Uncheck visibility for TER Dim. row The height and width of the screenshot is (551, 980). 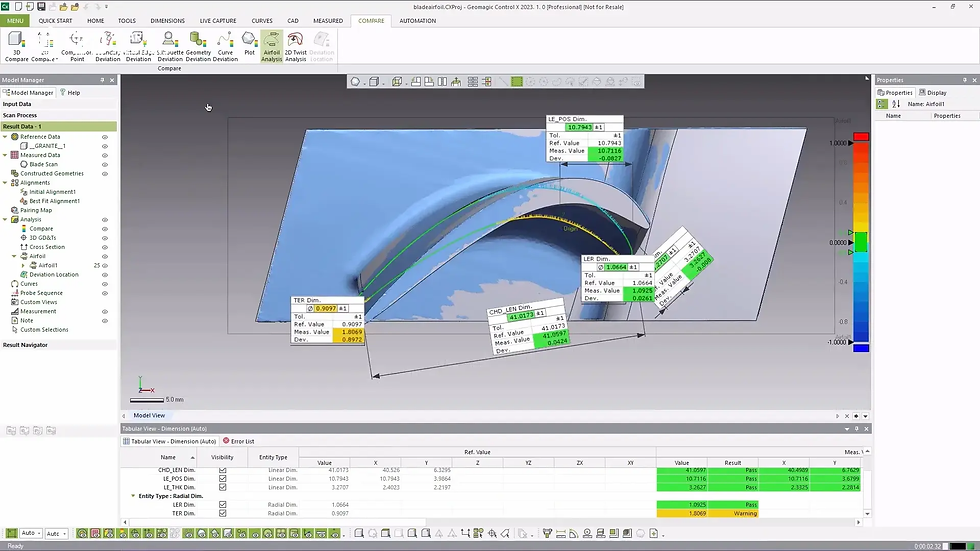222,514
